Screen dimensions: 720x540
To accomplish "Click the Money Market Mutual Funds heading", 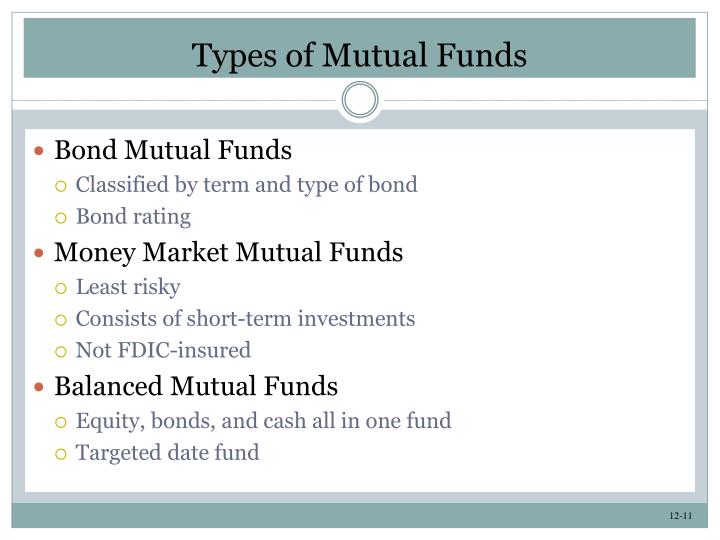I will [x=229, y=253].
